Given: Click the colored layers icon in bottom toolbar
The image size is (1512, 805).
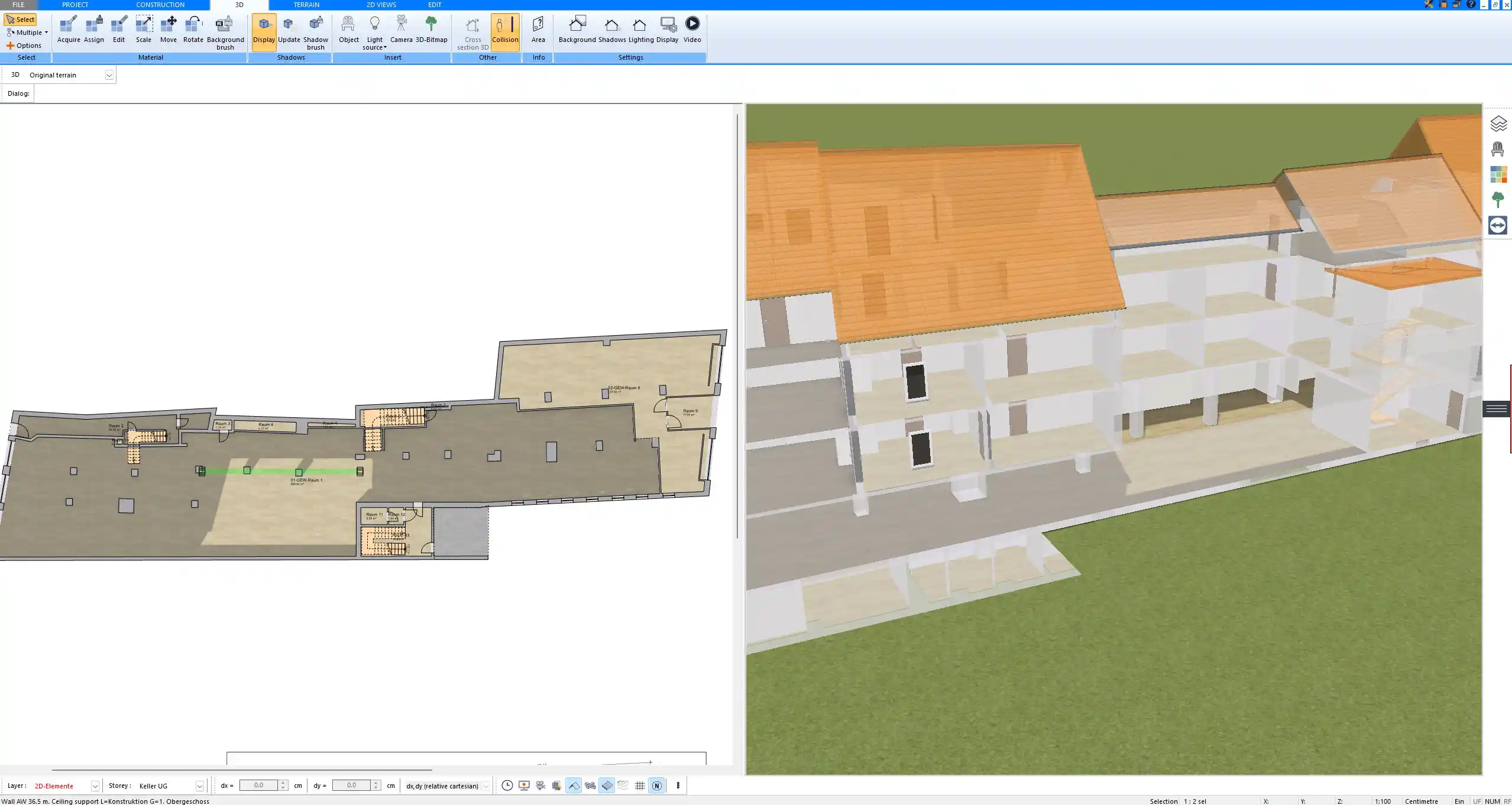Looking at the screenshot, I should (556, 785).
